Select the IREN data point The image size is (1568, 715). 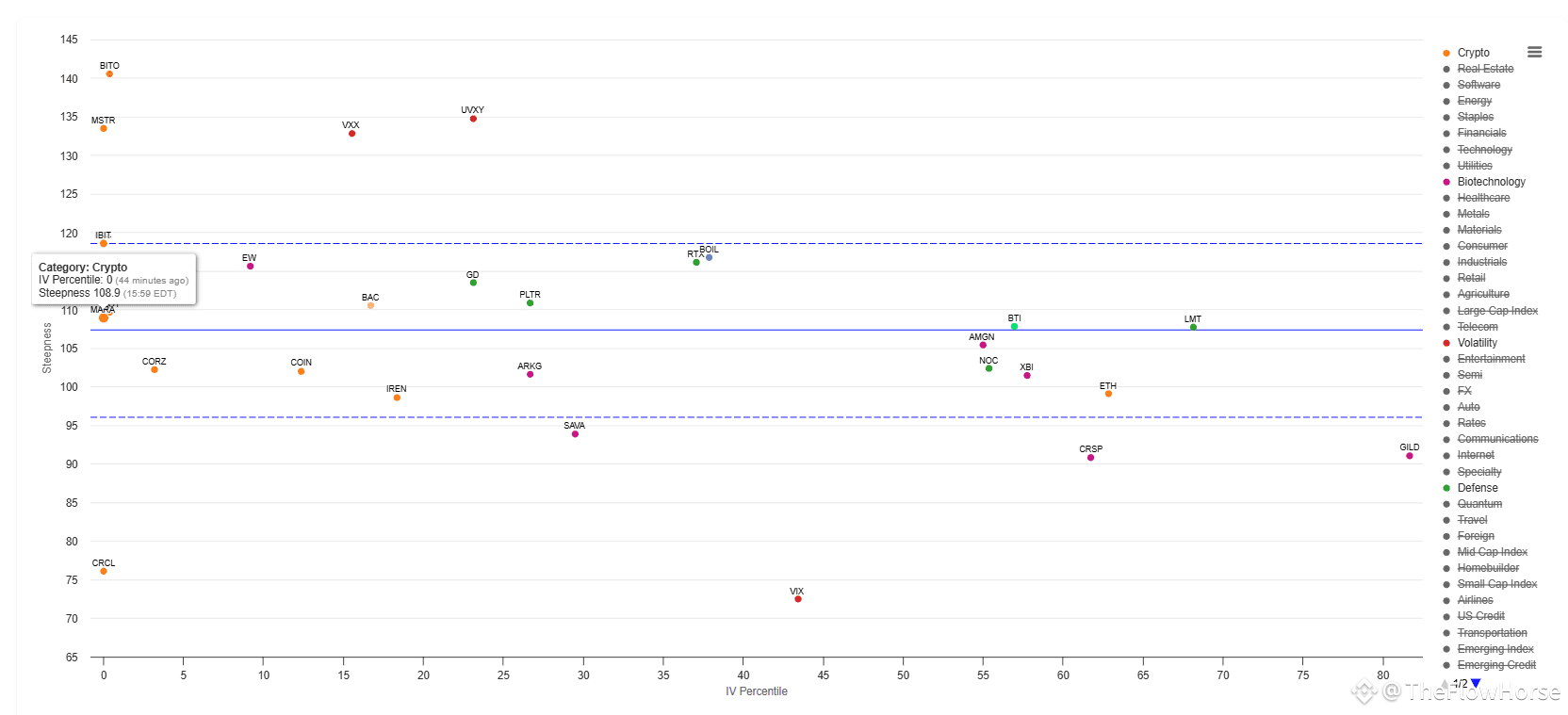pos(397,398)
